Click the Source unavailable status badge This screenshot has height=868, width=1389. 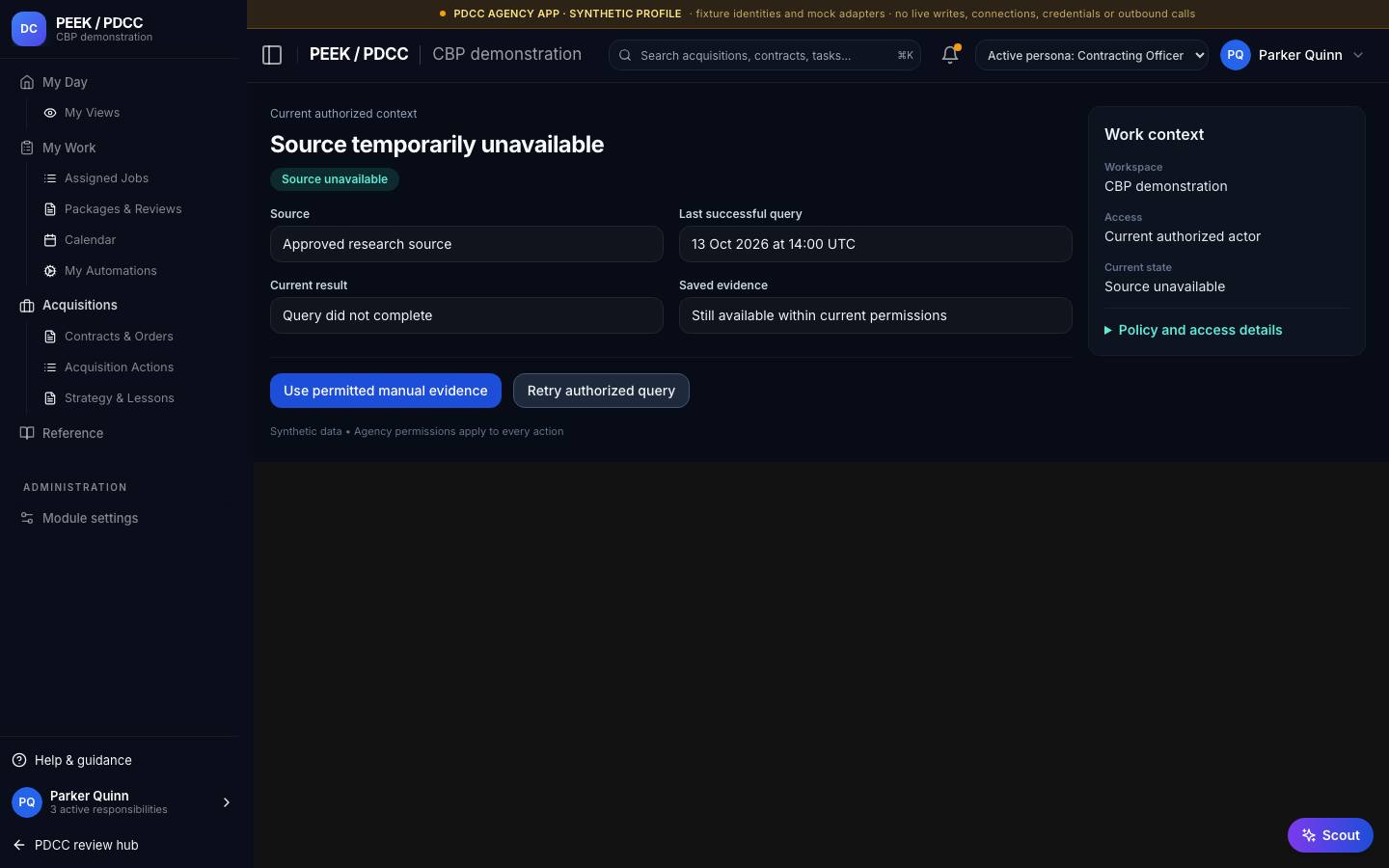[335, 179]
